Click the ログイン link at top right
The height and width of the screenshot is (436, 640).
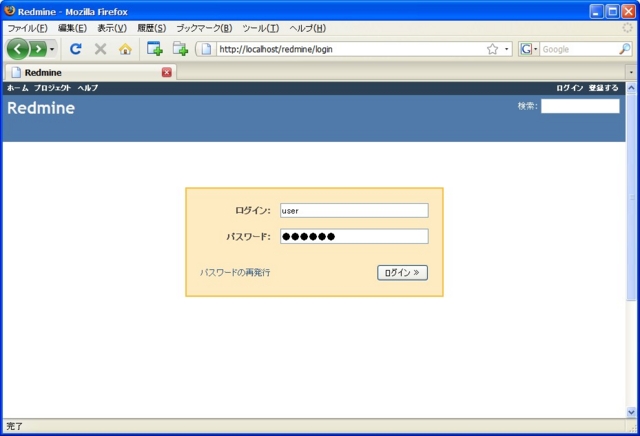coord(569,88)
